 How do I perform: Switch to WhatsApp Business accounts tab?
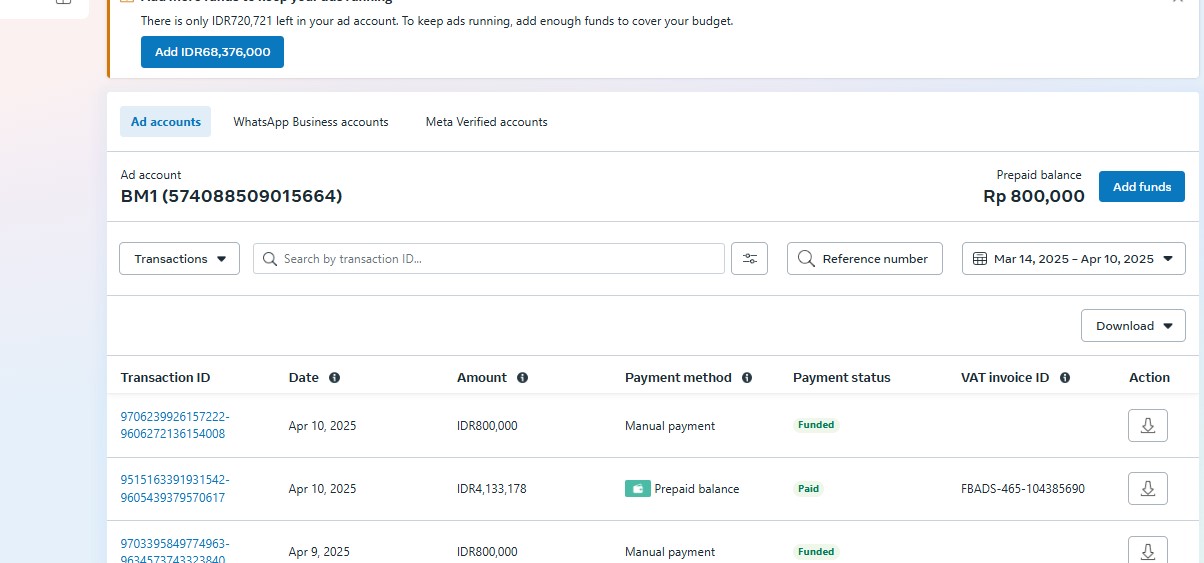coord(311,122)
